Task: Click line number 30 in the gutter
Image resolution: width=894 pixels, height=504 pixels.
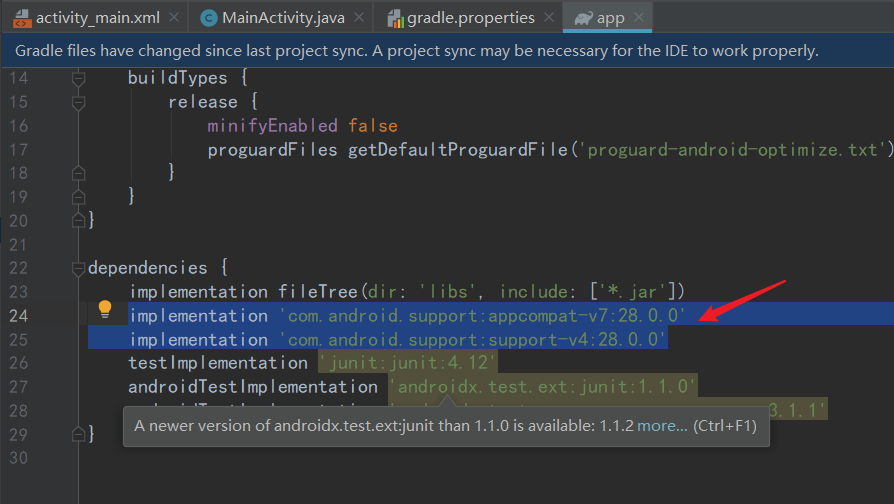Action: pos(19,458)
